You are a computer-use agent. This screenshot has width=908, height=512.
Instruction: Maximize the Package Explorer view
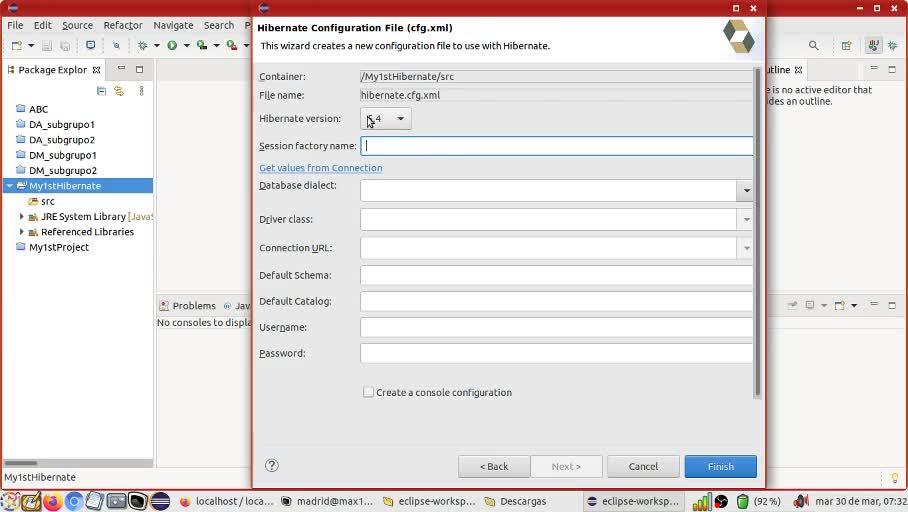point(140,70)
